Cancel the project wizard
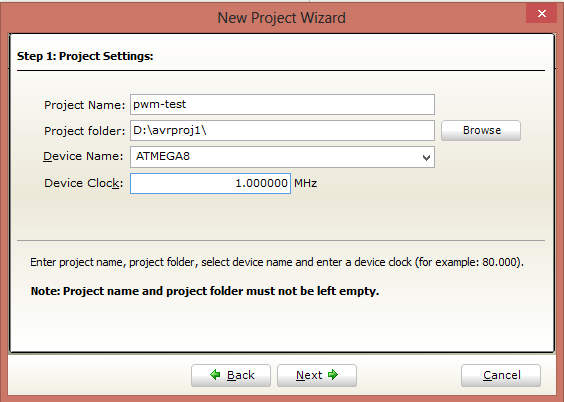The image size is (564, 402). tap(501, 375)
